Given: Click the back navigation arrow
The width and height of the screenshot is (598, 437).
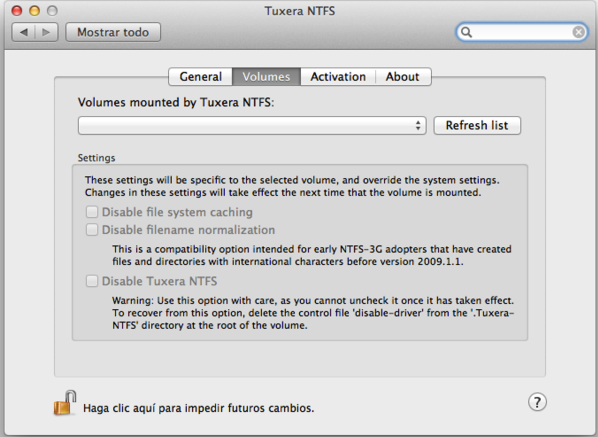Looking at the screenshot, I should tap(24, 32).
